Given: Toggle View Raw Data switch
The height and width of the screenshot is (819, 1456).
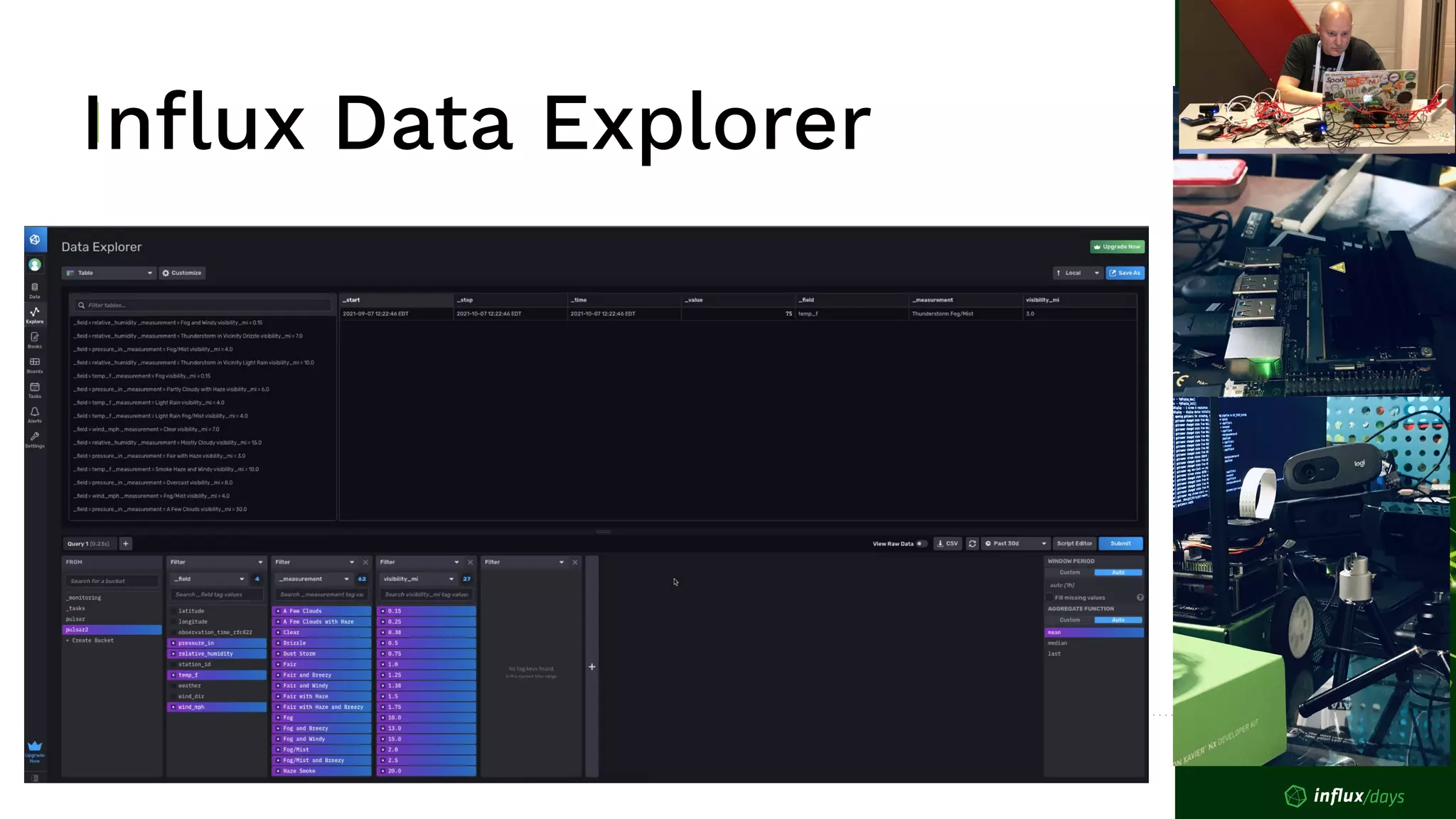Looking at the screenshot, I should [921, 544].
